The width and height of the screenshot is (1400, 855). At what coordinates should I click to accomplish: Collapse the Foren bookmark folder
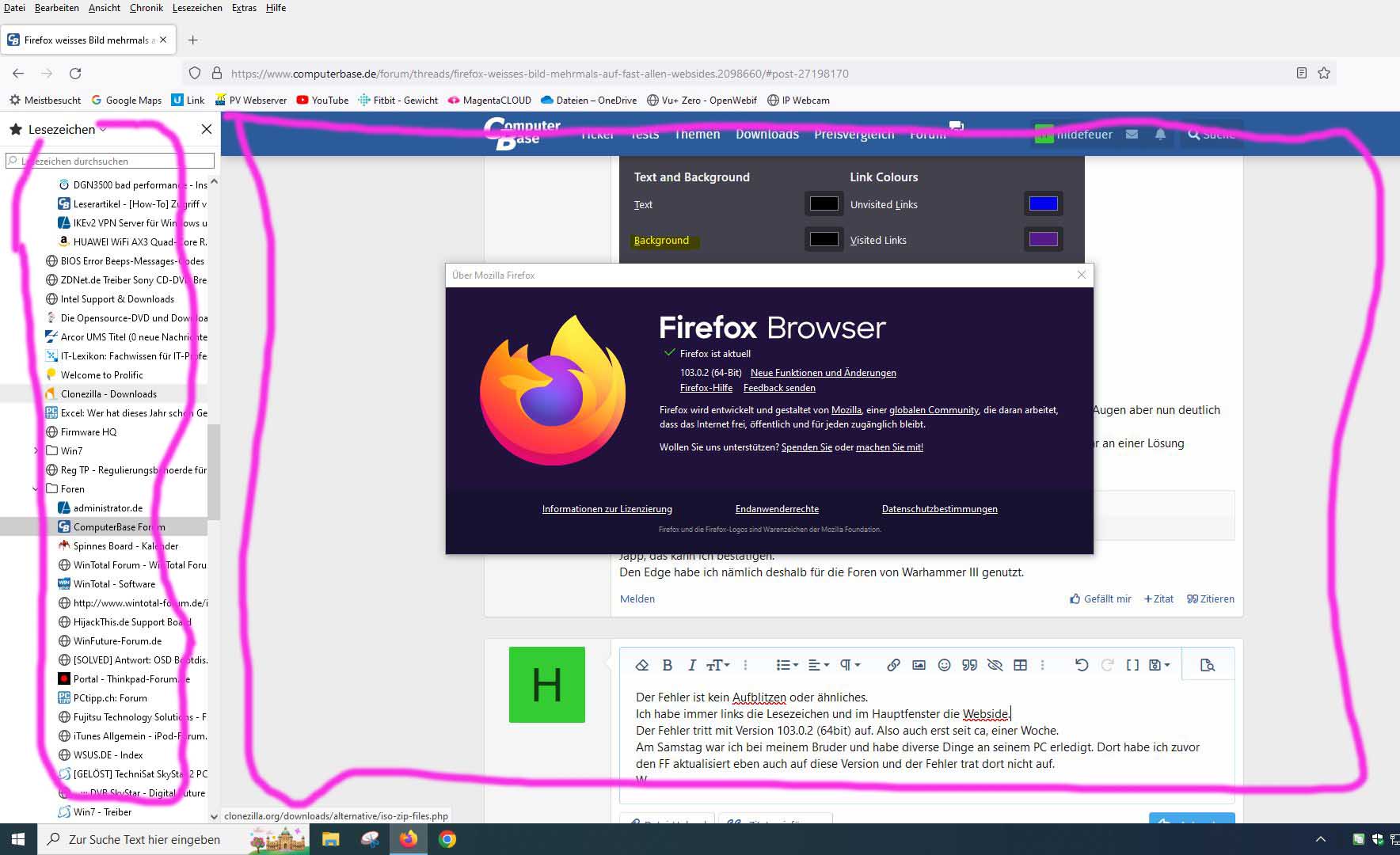point(36,488)
